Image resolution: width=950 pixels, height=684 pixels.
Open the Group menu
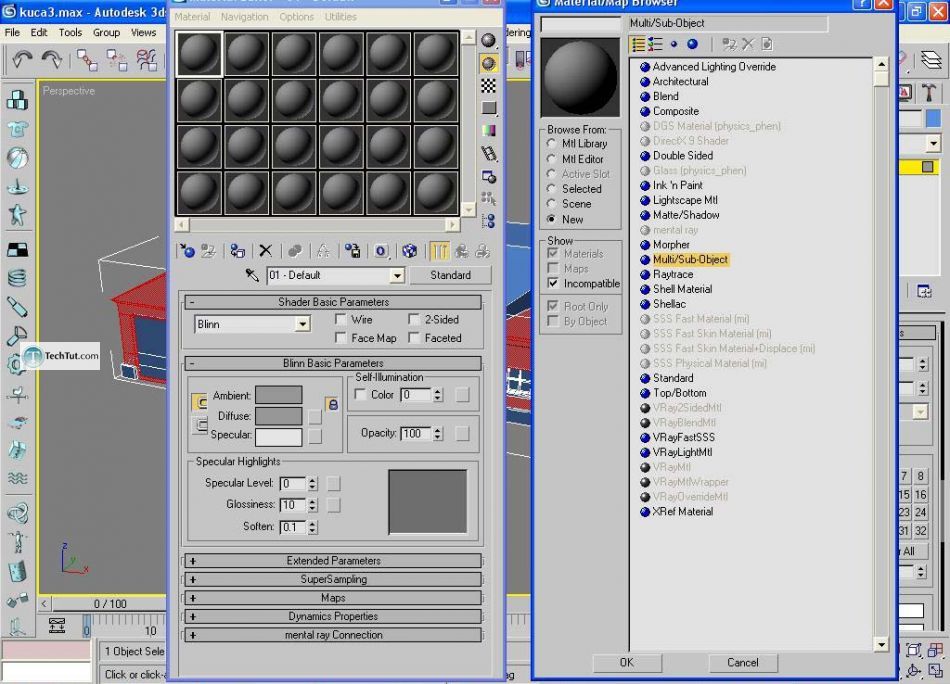pos(106,32)
